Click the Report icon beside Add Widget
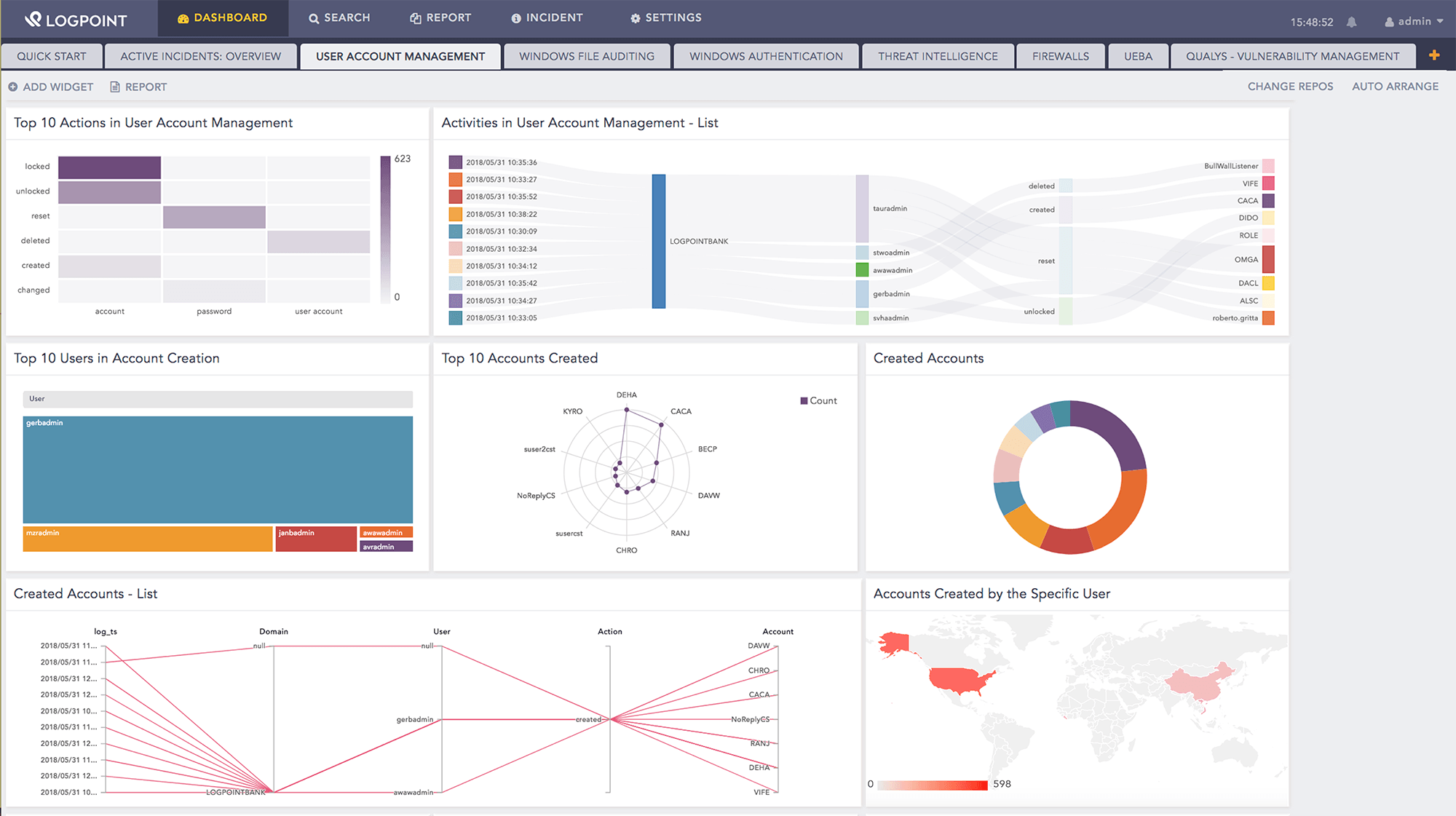 (115, 86)
